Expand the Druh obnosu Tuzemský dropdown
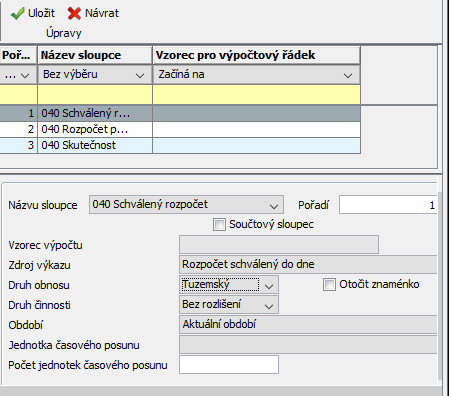Viewport: 449px width, 396px height. (229, 285)
